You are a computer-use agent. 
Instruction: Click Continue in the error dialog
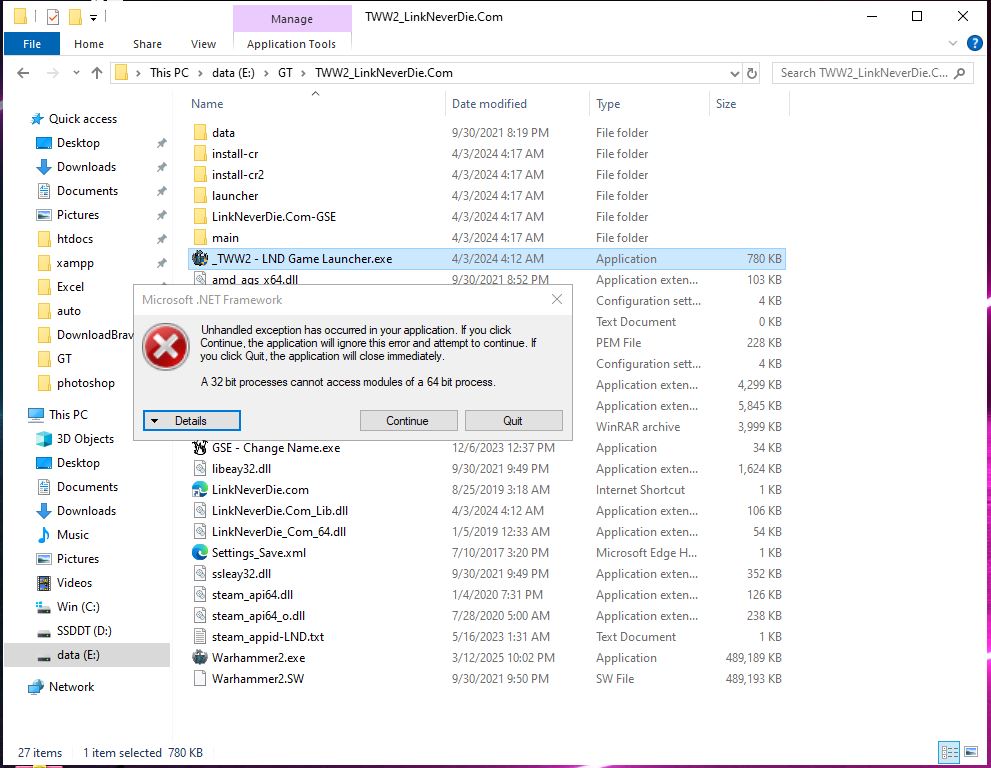408,420
